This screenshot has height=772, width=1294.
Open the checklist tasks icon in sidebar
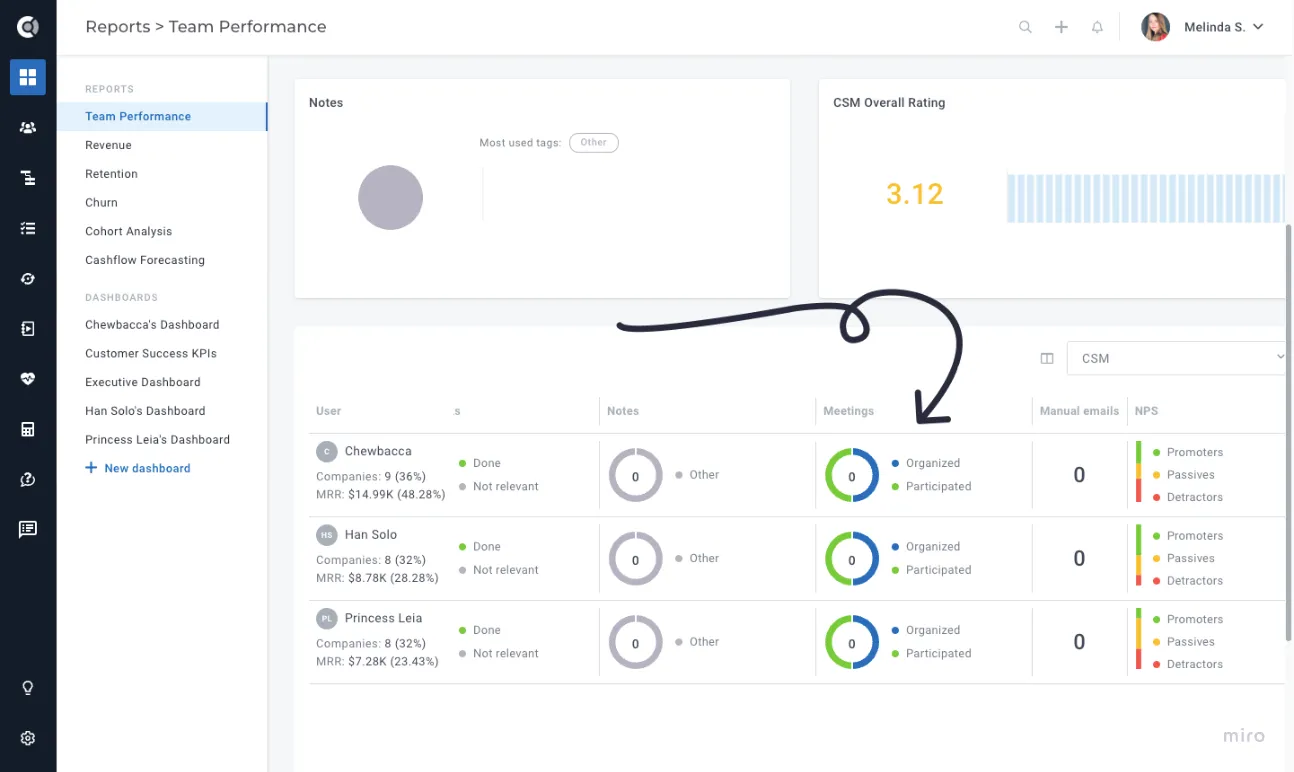pos(28,228)
